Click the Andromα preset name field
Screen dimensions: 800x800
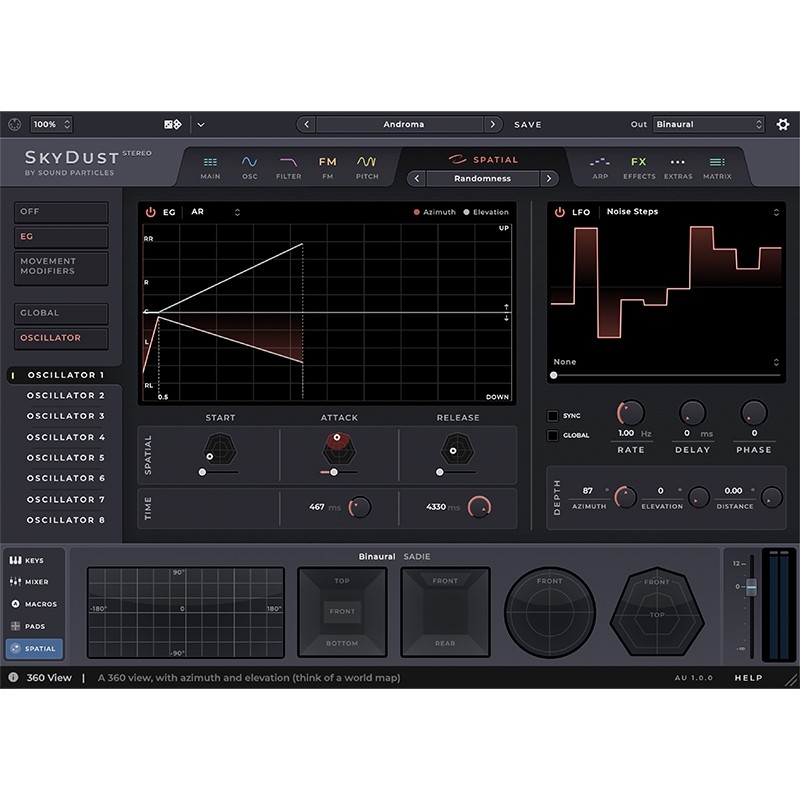(x=399, y=124)
